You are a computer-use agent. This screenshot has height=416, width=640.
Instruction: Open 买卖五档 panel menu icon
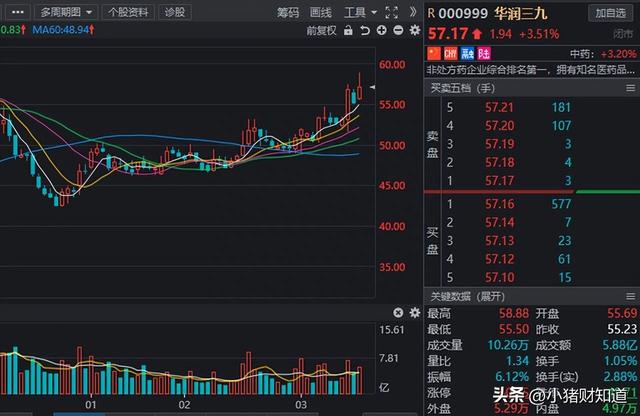click(x=630, y=88)
